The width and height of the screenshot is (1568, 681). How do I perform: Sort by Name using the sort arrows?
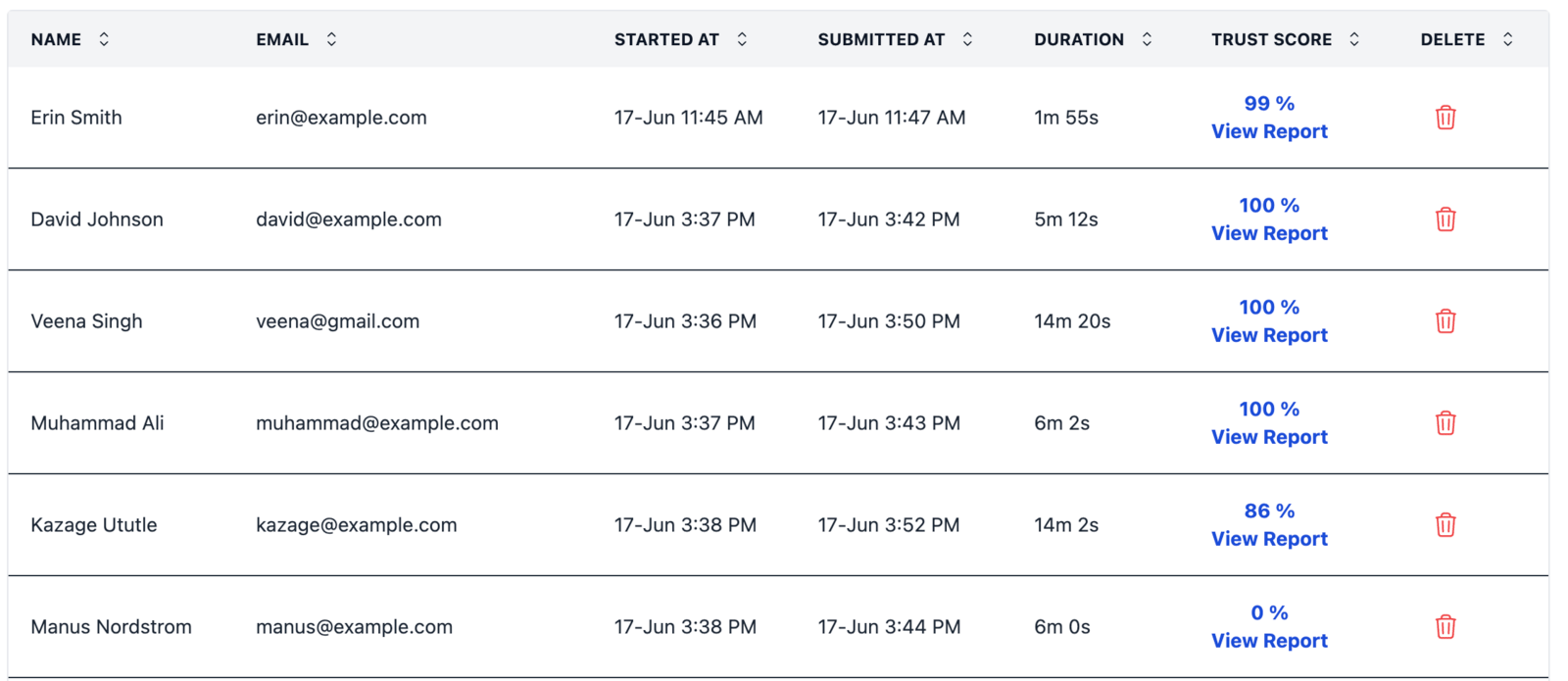point(104,39)
